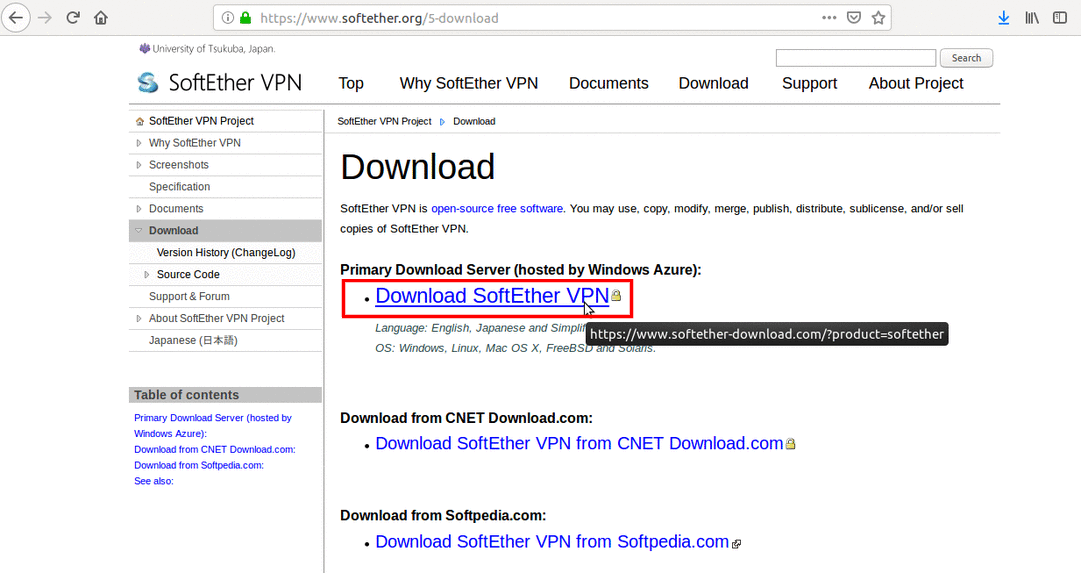Viewport: 1081px width, 573px height.
Task: Focus the site search text field
Action: click(x=856, y=58)
